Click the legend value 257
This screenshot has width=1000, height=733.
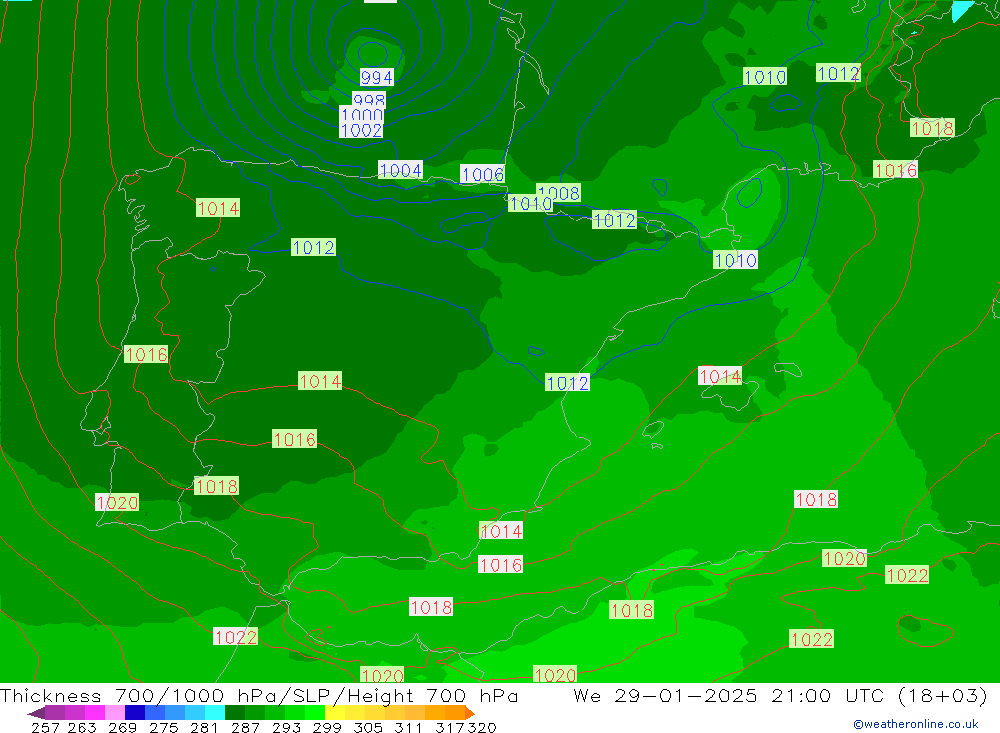click(45, 727)
